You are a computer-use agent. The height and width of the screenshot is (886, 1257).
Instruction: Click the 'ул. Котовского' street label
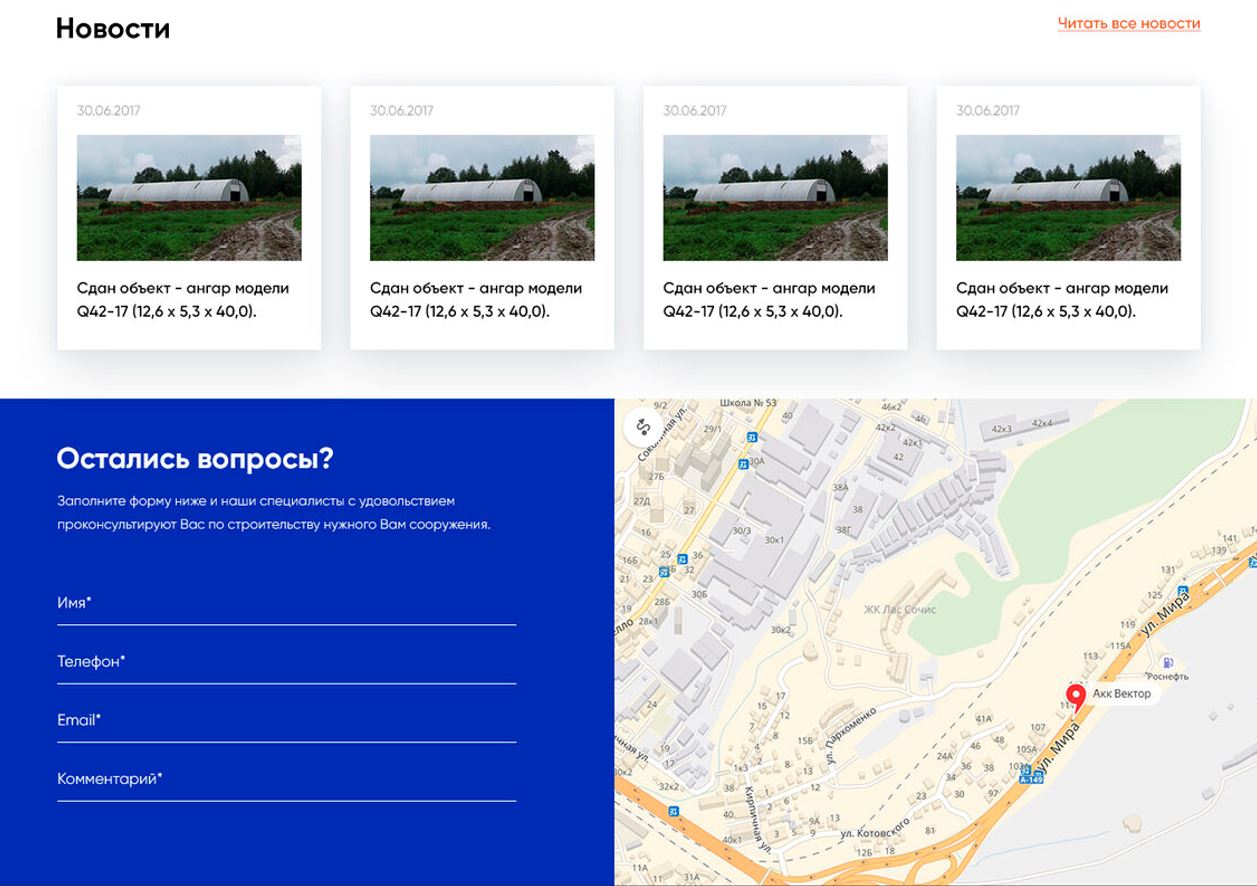tap(874, 828)
